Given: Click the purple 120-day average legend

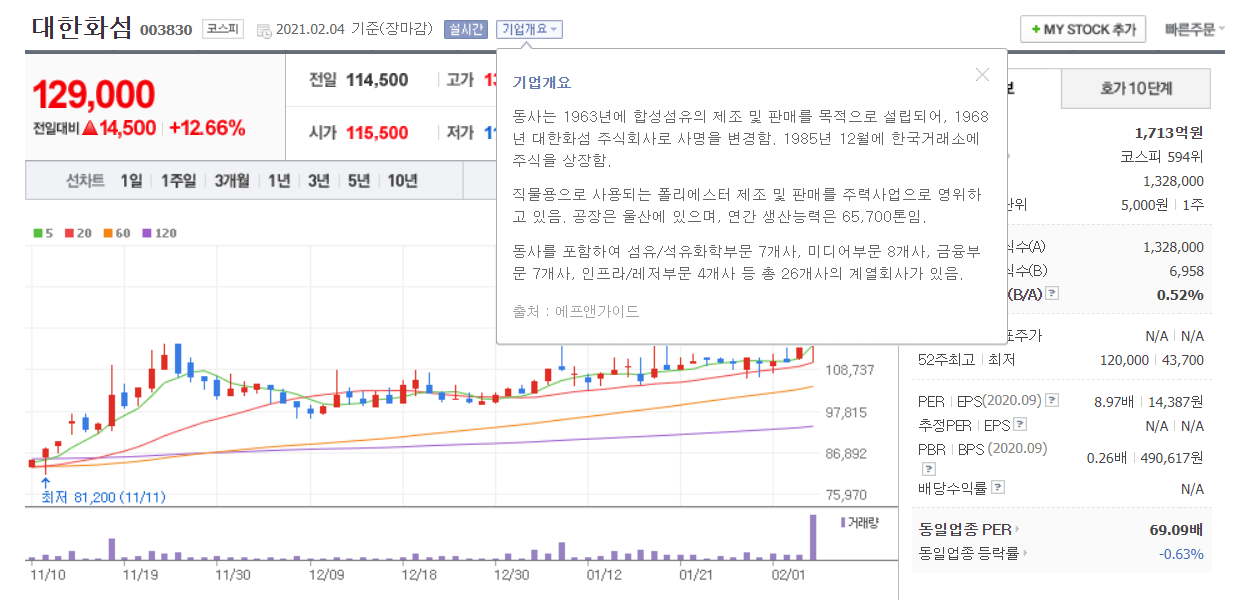Looking at the screenshot, I should [x=159, y=233].
